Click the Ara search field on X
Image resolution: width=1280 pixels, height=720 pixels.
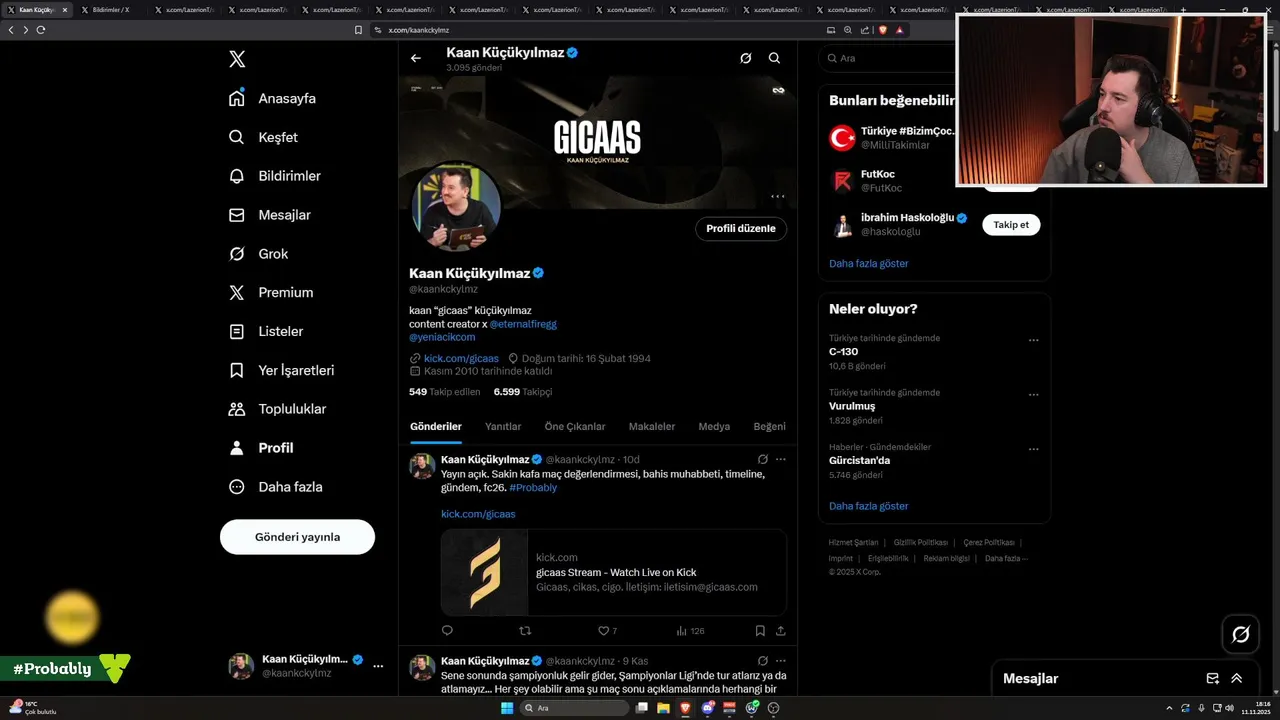click(888, 58)
